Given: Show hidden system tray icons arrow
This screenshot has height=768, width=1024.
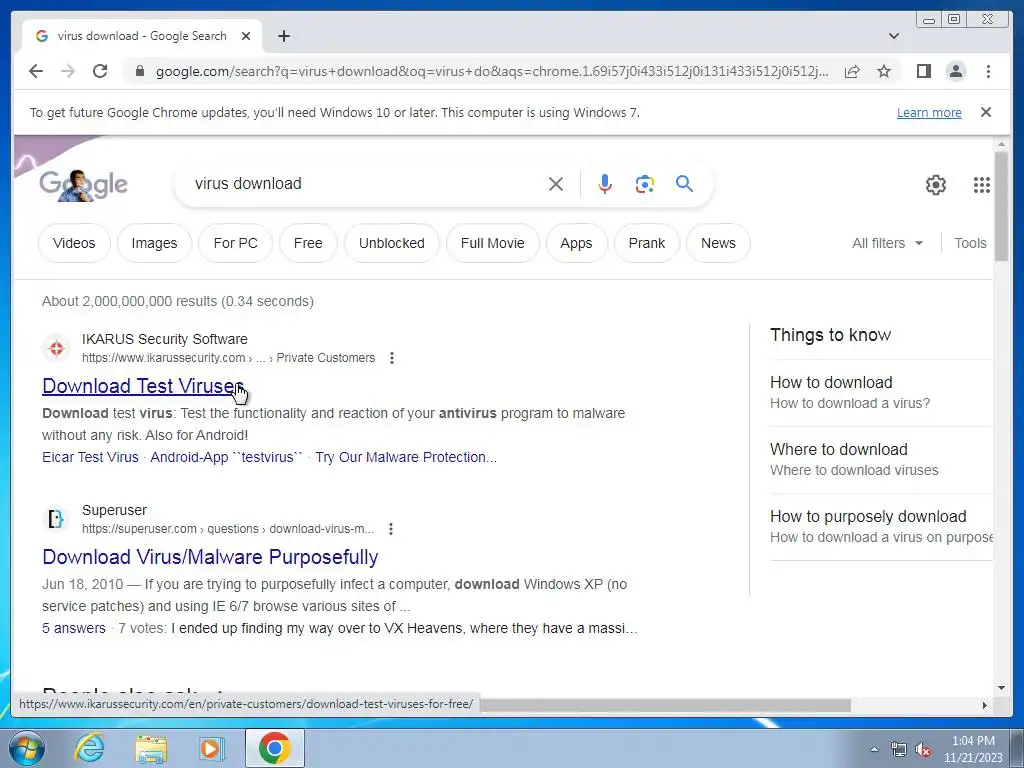Looking at the screenshot, I should 874,749.
